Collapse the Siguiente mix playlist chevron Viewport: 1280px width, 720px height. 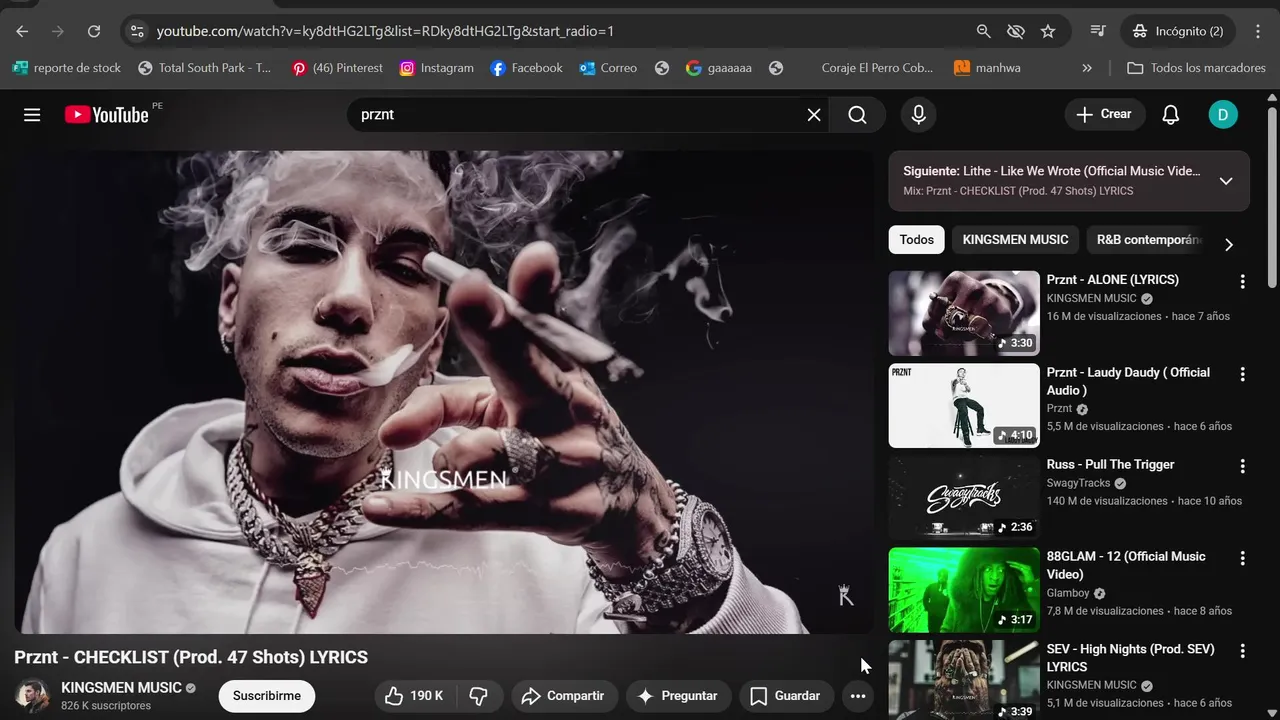(1226, 181)
